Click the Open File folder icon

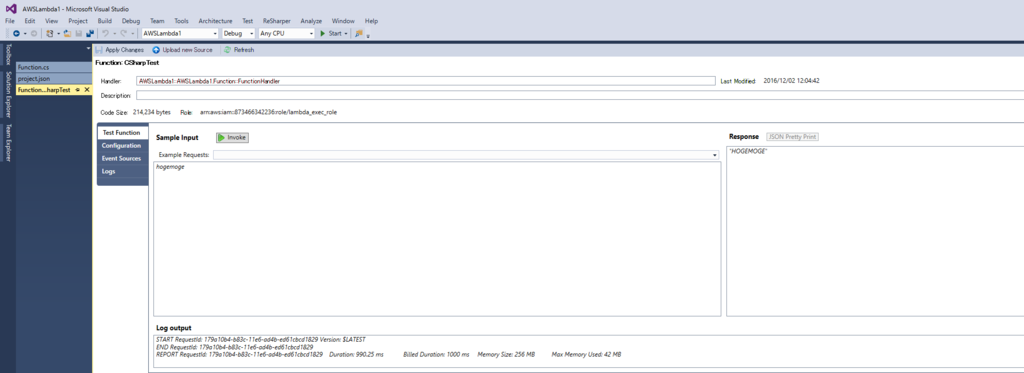67,33
